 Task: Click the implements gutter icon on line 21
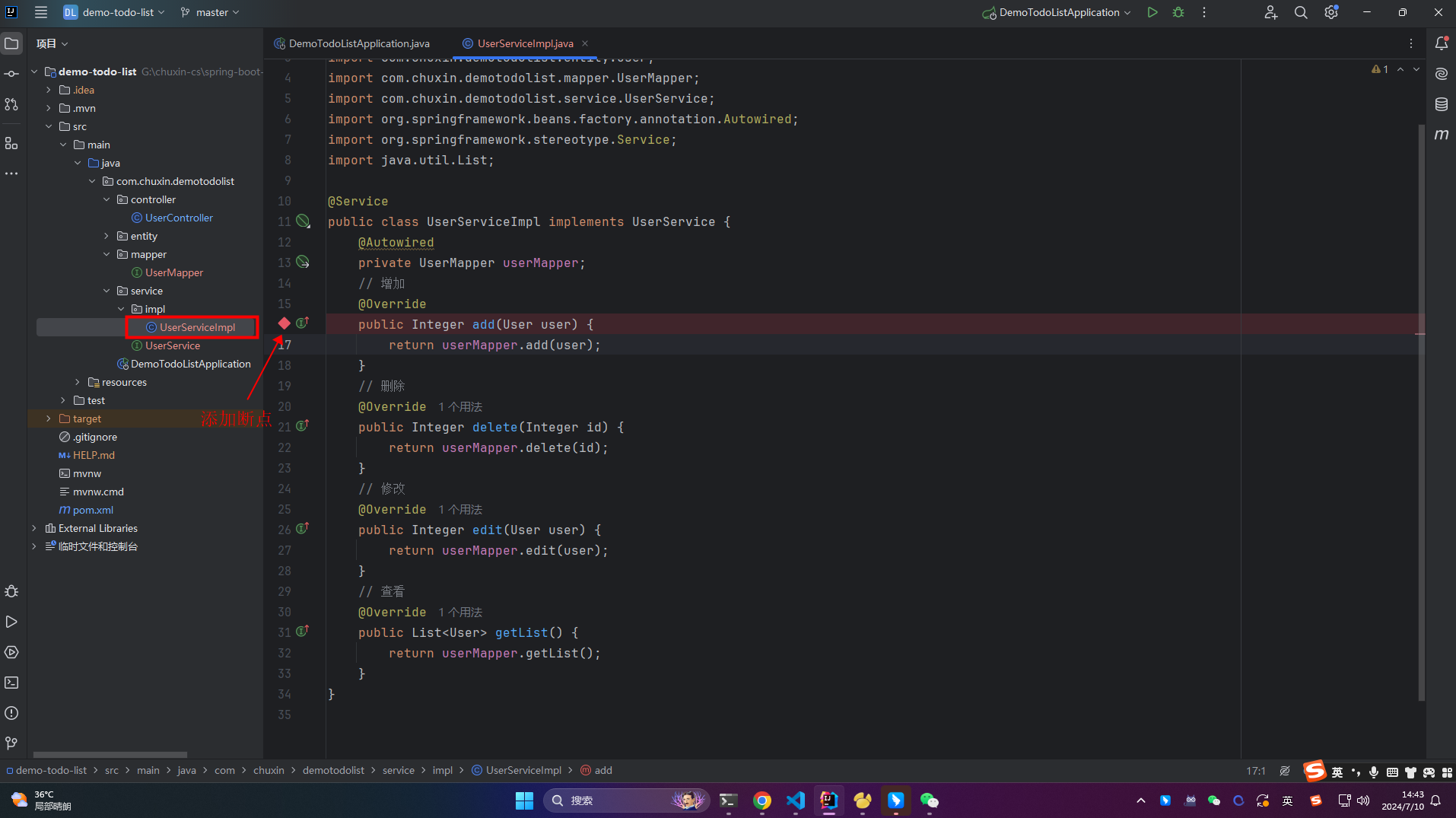[303, 426]
